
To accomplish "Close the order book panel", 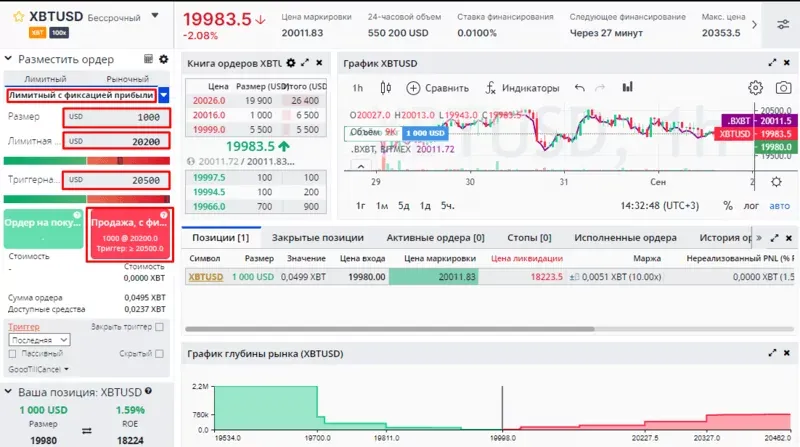I will (319, 63).
